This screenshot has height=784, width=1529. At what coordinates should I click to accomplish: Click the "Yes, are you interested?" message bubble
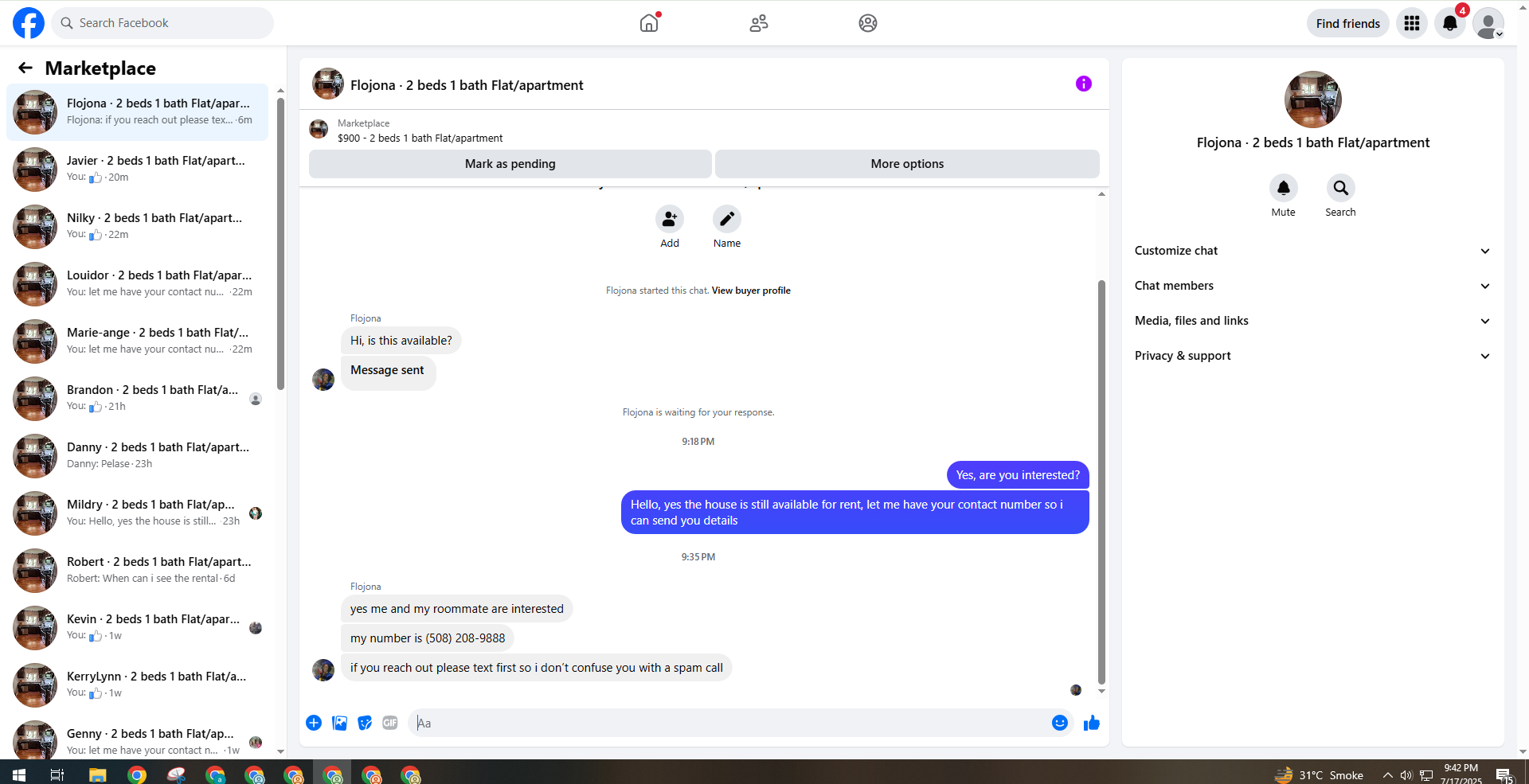pos(1018,475)
